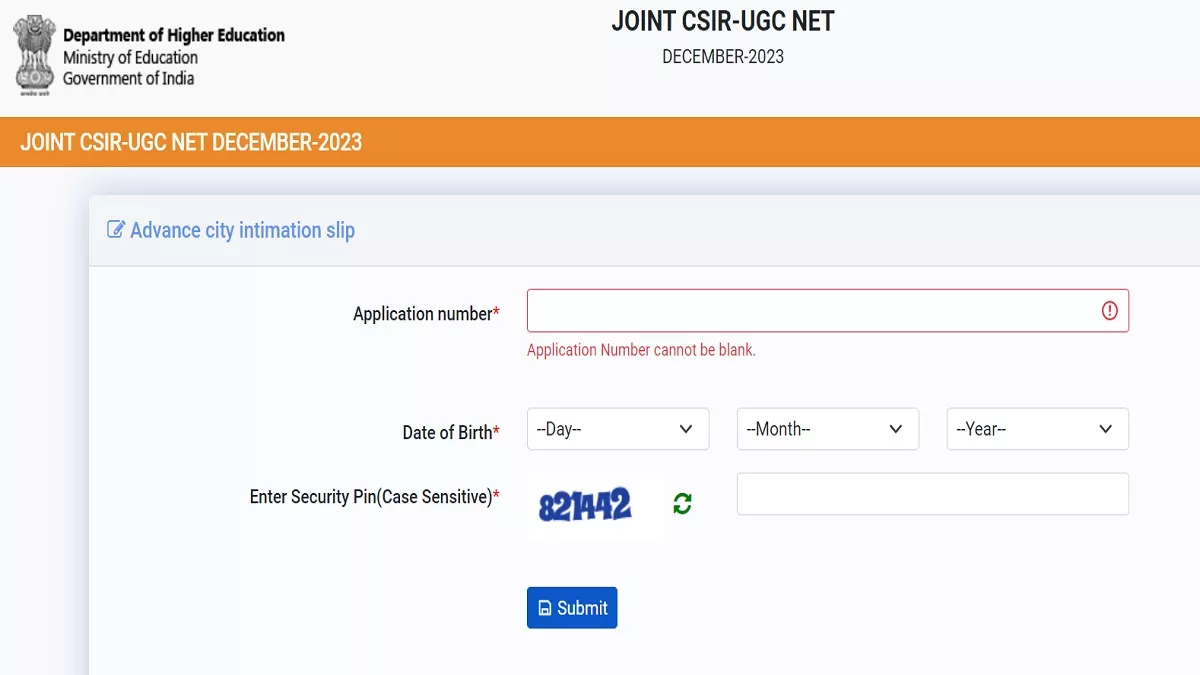Click the Month dropdown chevron arrow
Image resolution: width=1200 pixels, height=675 pixels.
pos(896,429)
